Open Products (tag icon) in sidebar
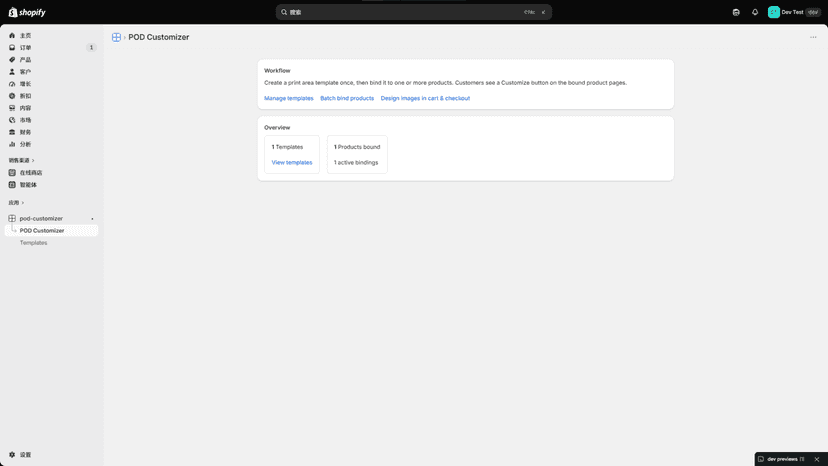The width and height of the screenshot is (828, 466). (51, 60)
